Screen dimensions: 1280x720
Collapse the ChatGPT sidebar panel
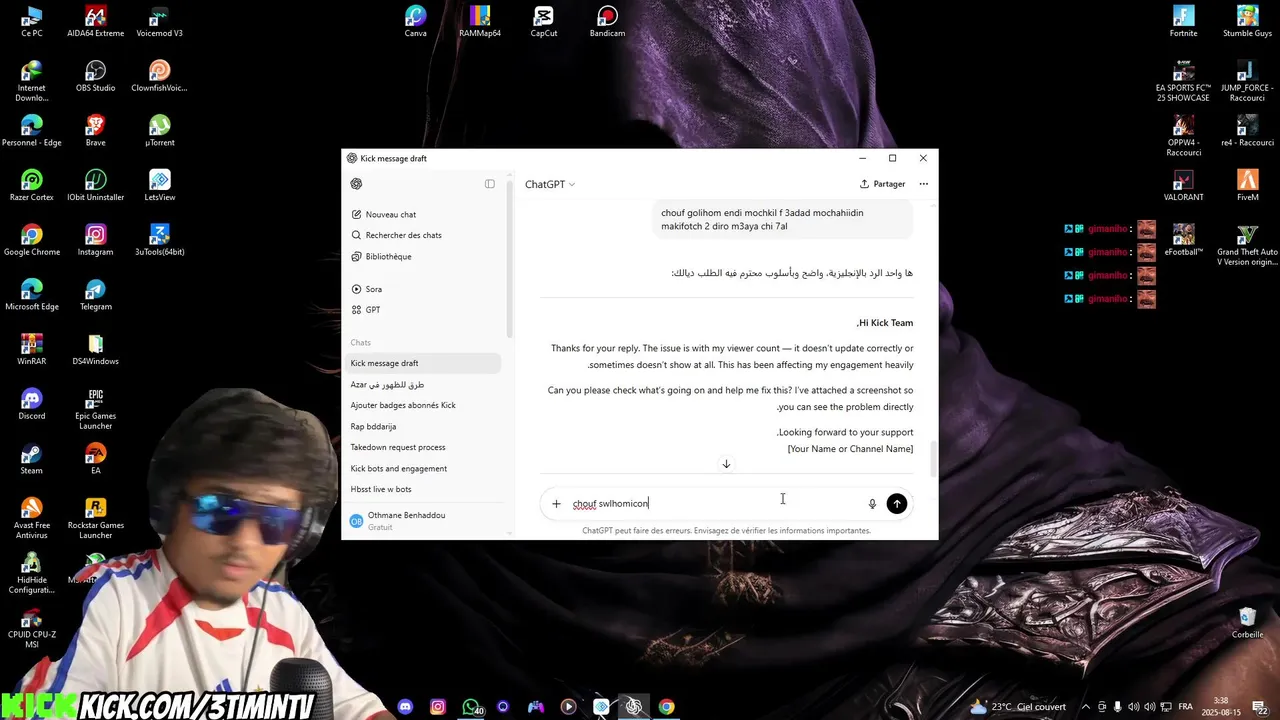coord(490,184)
